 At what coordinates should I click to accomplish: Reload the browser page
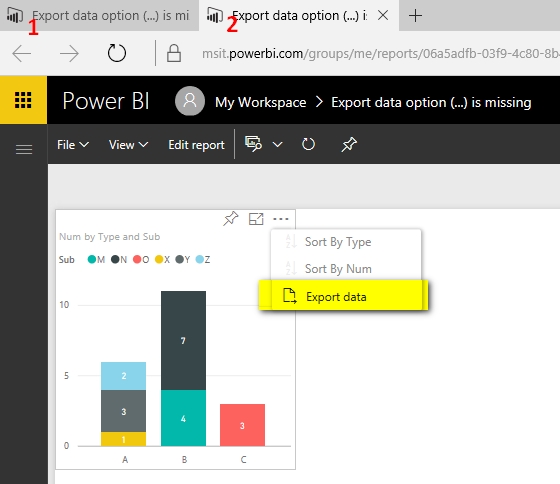coord(117,53)
